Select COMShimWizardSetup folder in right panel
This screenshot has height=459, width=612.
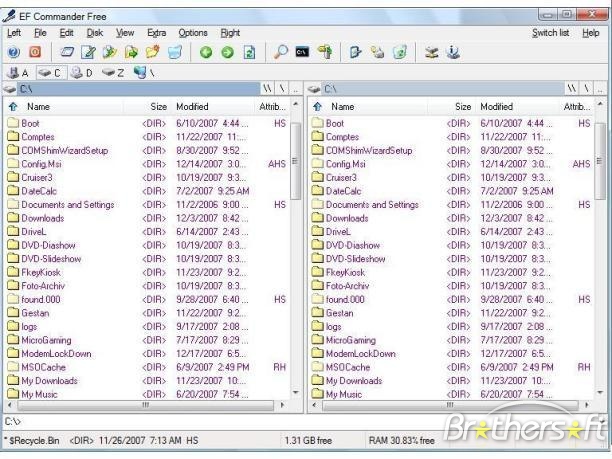(368, 150)
